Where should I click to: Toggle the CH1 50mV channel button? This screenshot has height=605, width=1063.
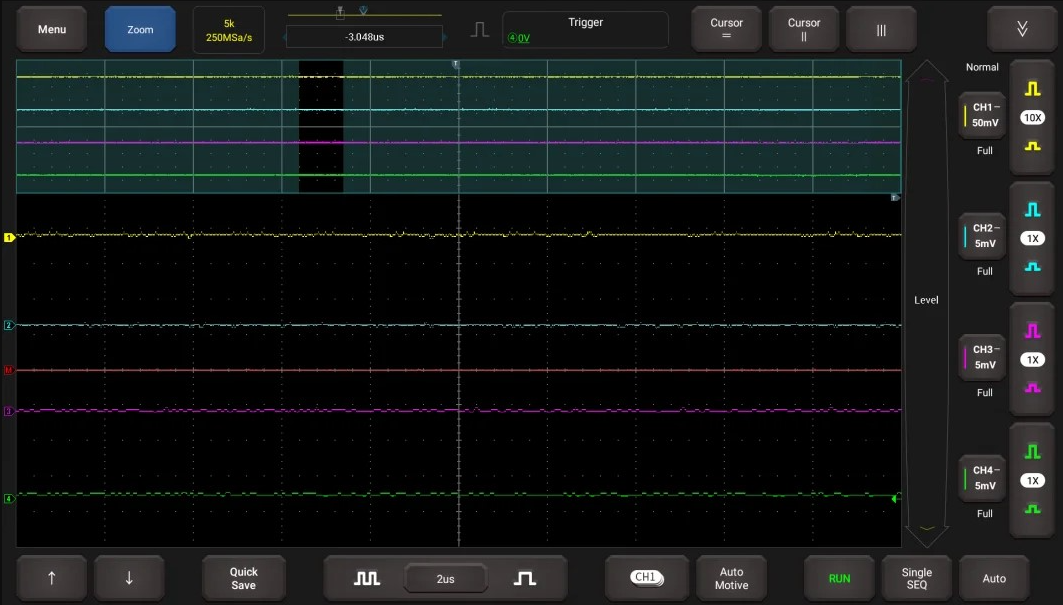pos(981,115)
